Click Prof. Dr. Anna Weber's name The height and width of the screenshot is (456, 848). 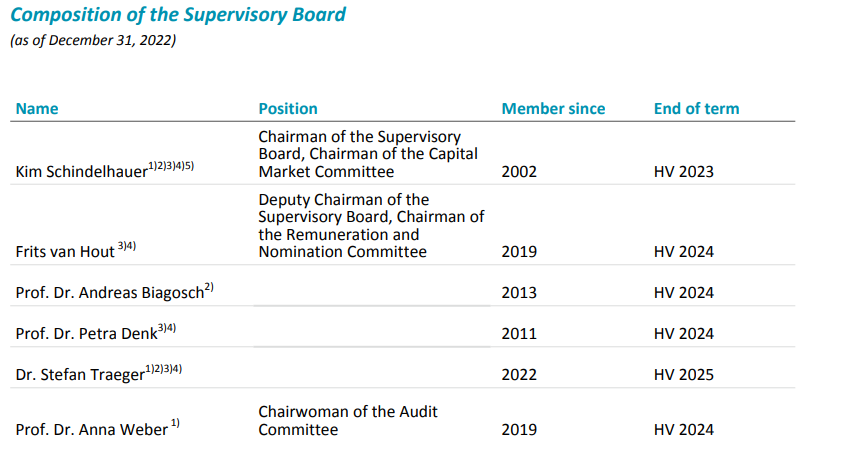[x=90, y=430]
